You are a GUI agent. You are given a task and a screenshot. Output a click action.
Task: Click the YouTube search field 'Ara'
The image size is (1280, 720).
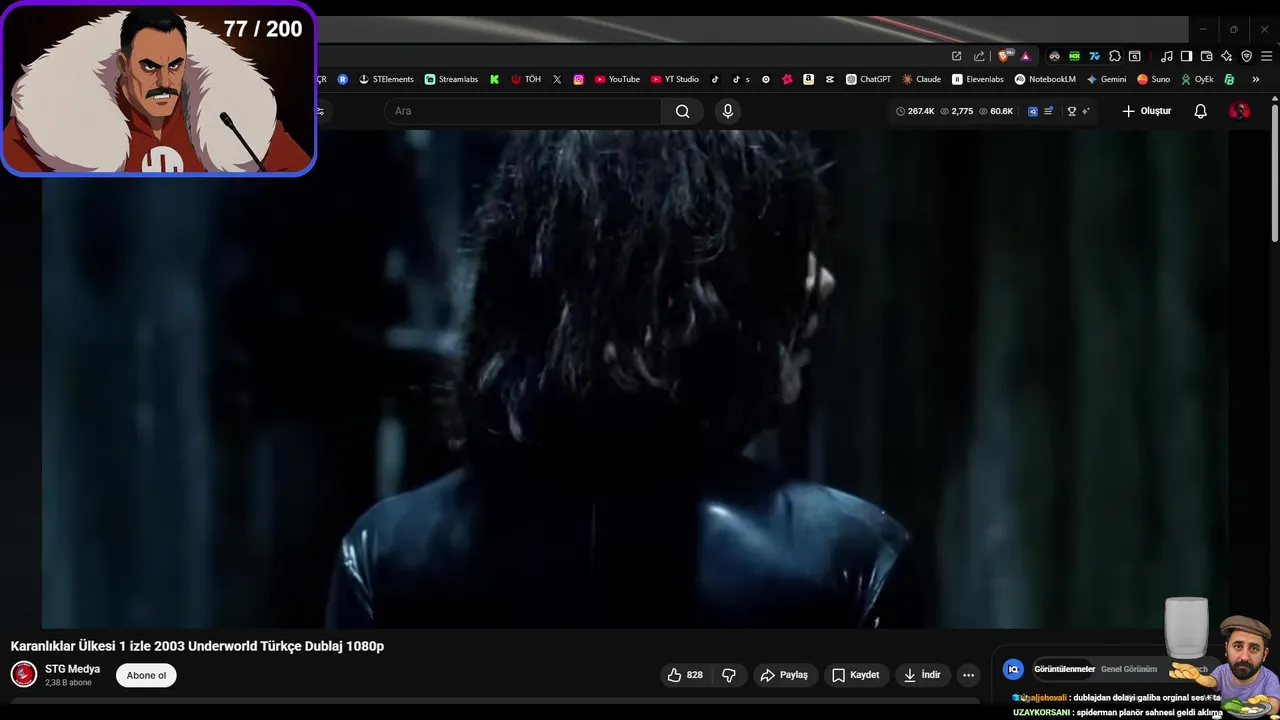[x=522, y=111]
